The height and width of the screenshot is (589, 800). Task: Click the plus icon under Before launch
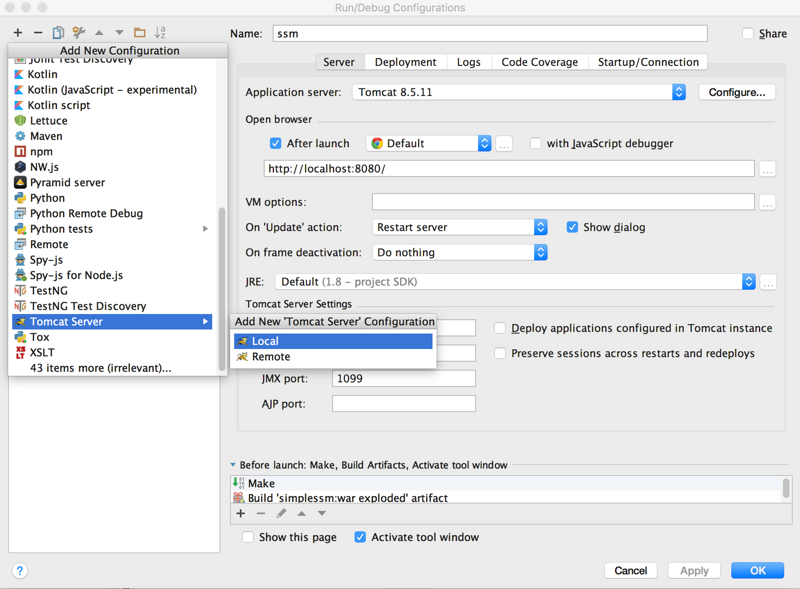(241, 513)
